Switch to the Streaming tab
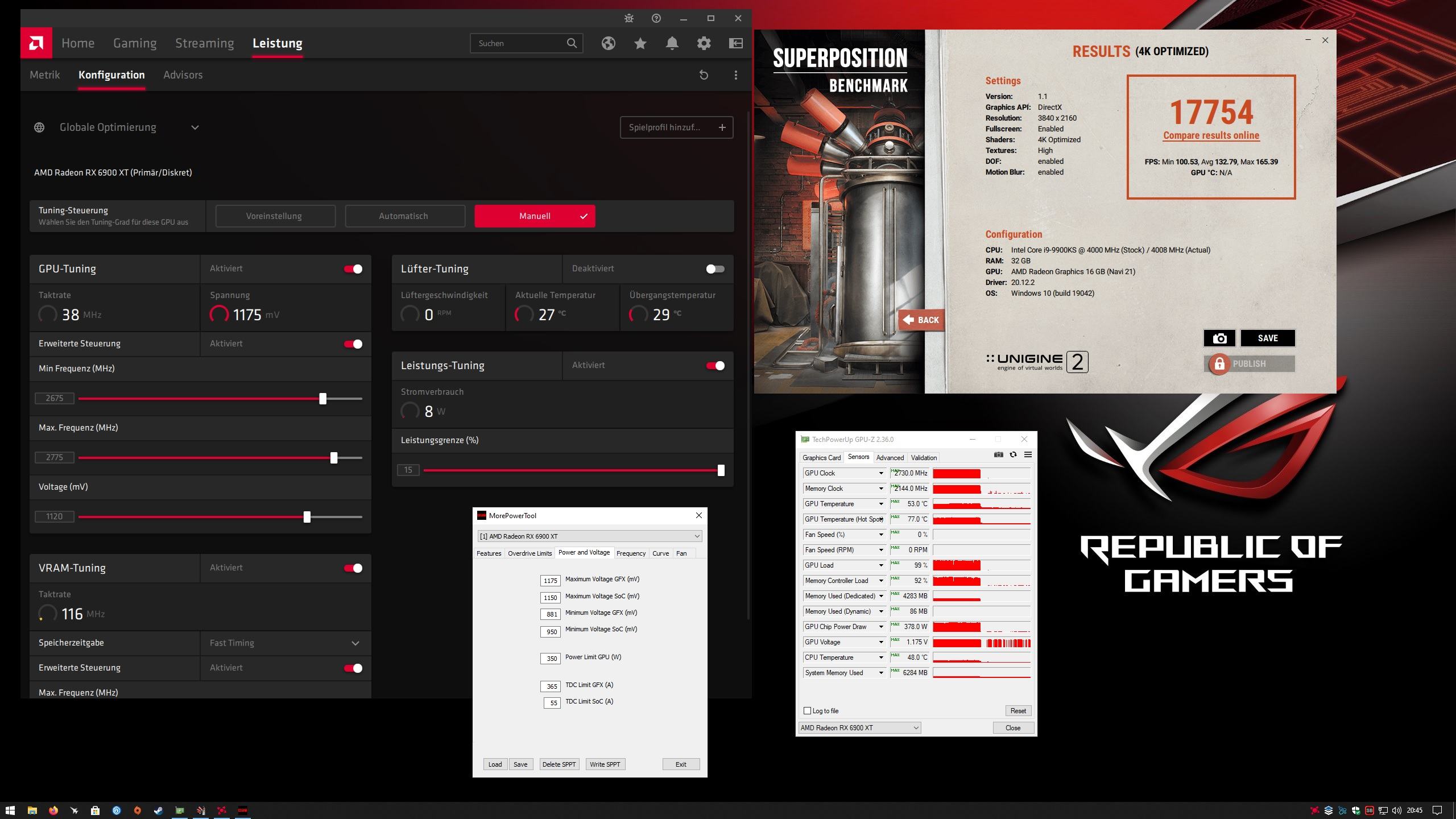 [x=205, y=43]
